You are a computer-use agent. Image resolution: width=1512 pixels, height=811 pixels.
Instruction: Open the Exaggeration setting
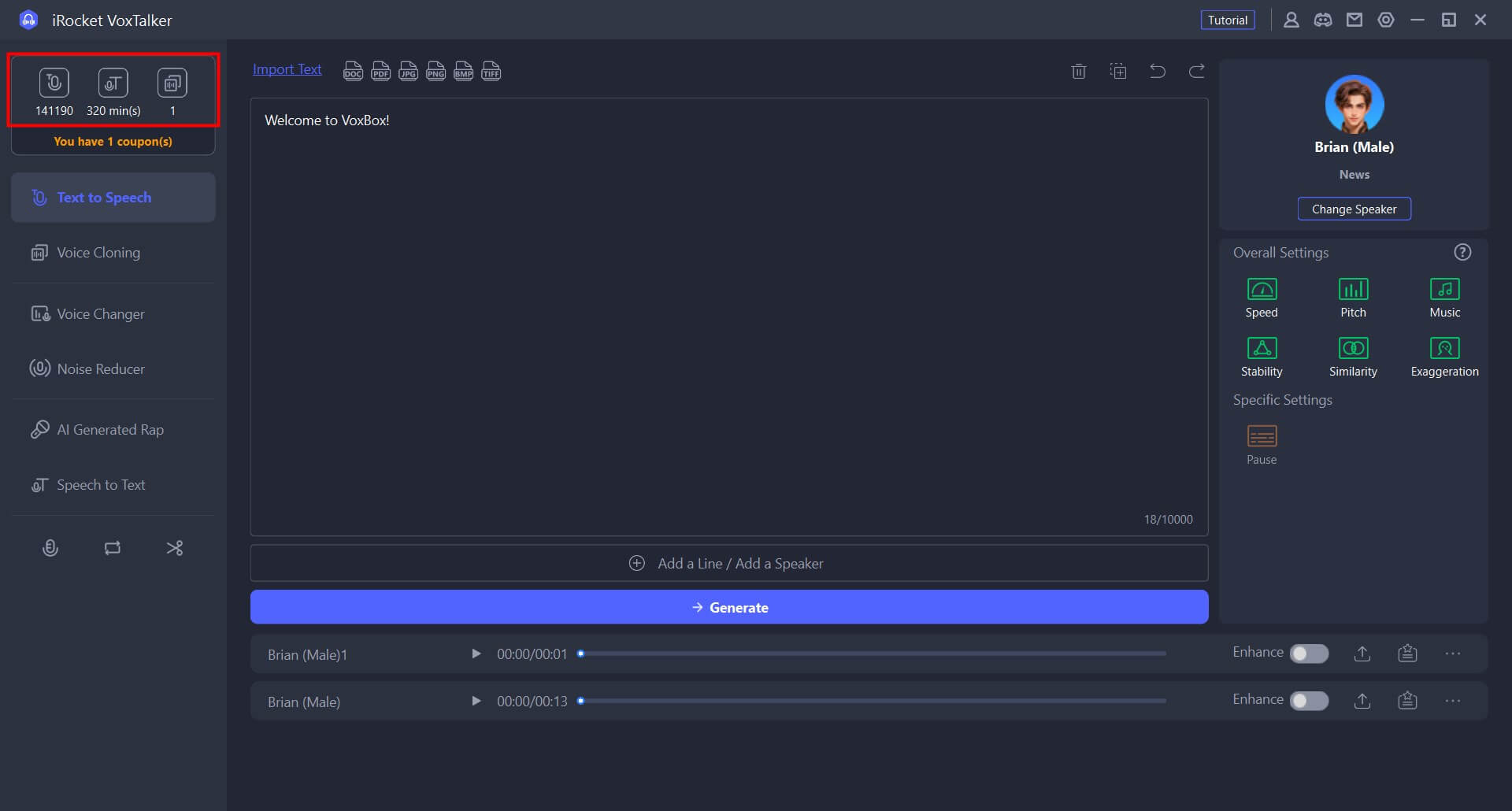point(1444,357)
